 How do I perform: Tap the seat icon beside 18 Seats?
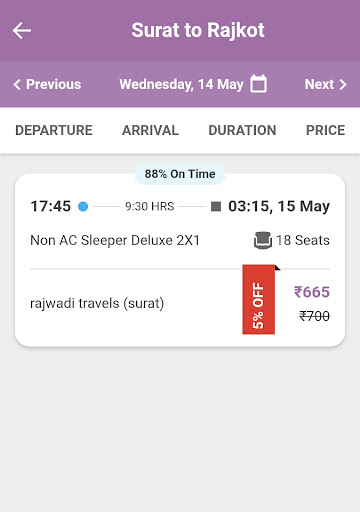[263, 240]
